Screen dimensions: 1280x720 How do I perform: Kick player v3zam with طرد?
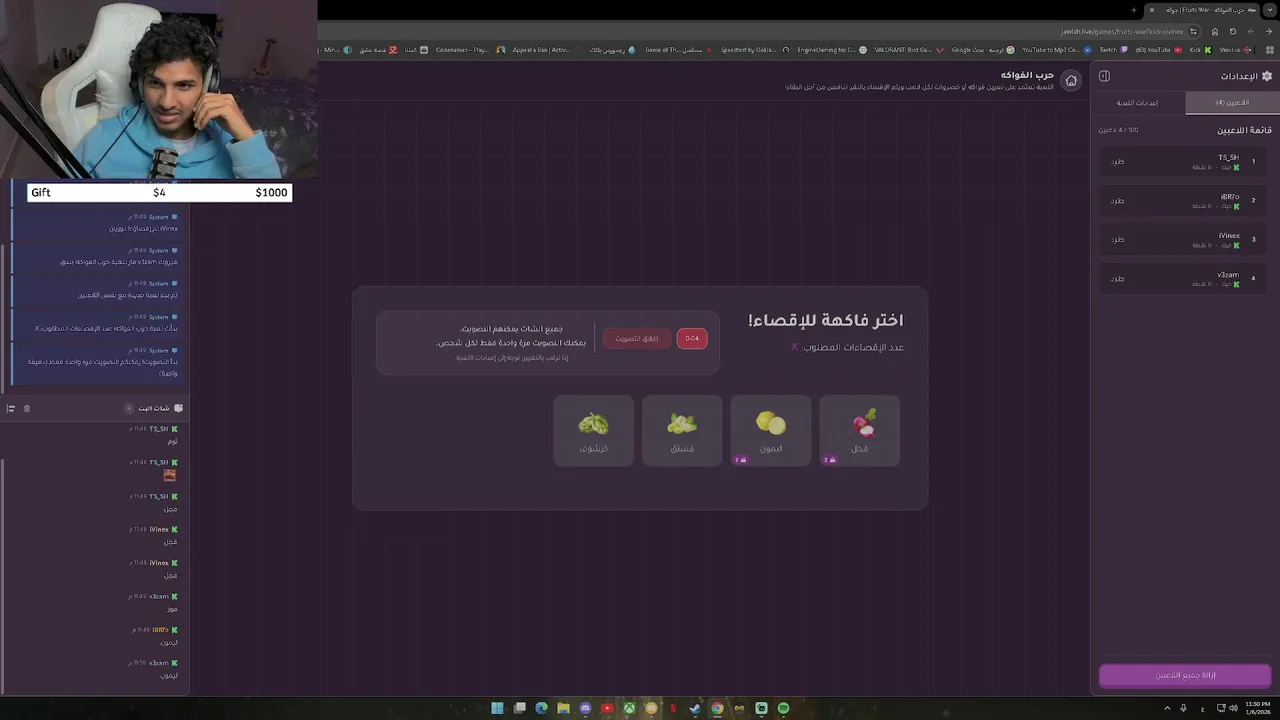point(1117,278)
